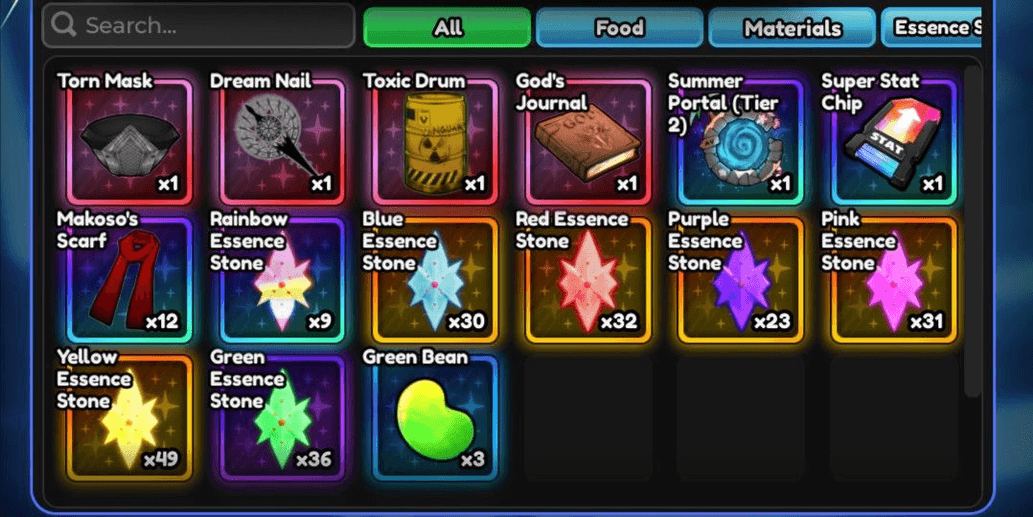Select the Yellow Essence Stone
The width and height of the screenshot is (1033, 517).
[x=130, y=418]
